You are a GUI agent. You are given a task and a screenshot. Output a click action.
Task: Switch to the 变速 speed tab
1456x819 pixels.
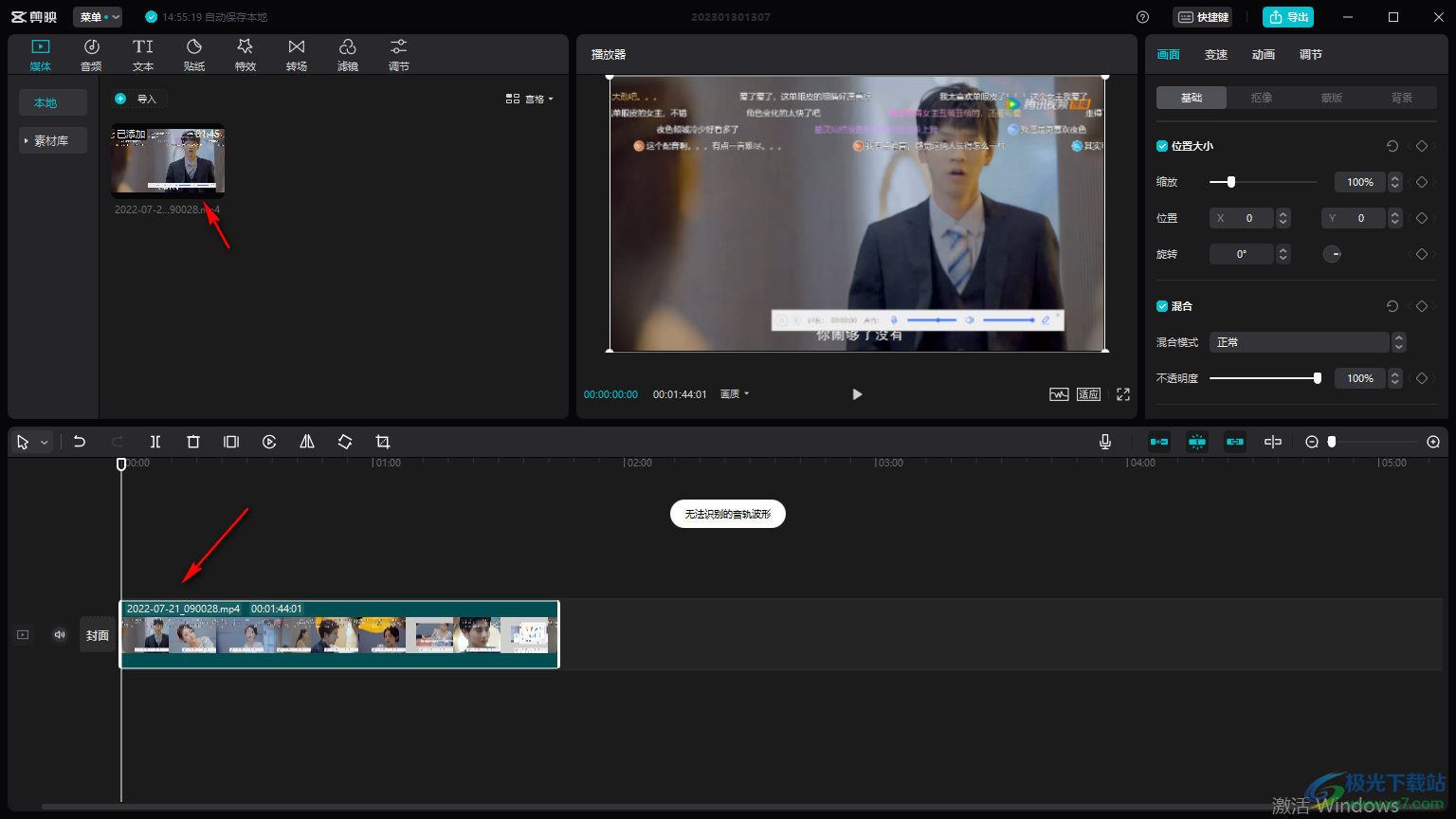click(1216, 55)
